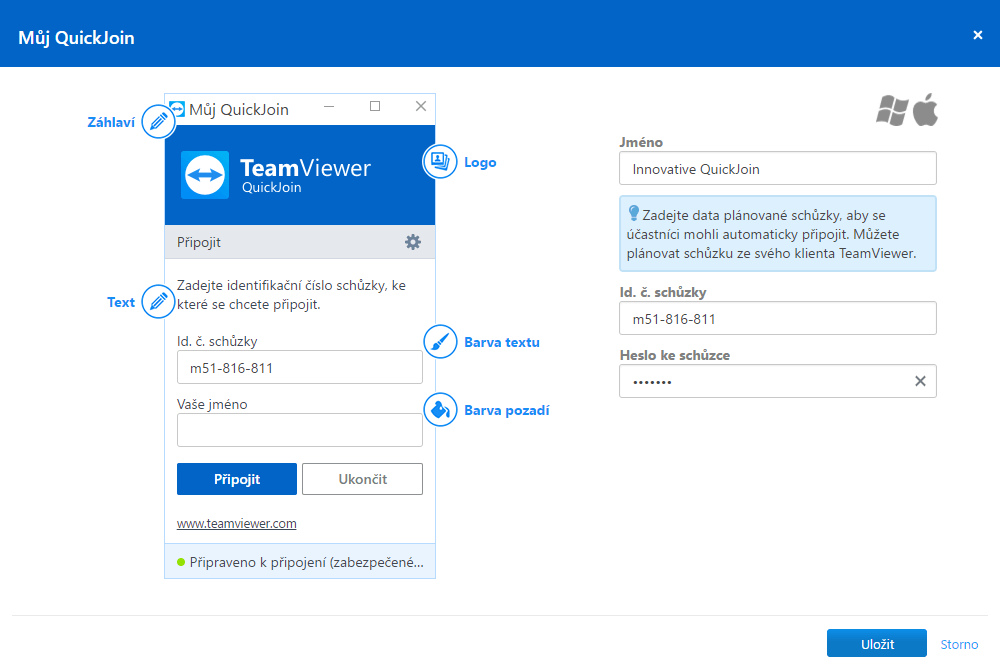1000x670 pixels.
Task: Click the Text label link
Action: pyautogui.click(x=121, y=302)
